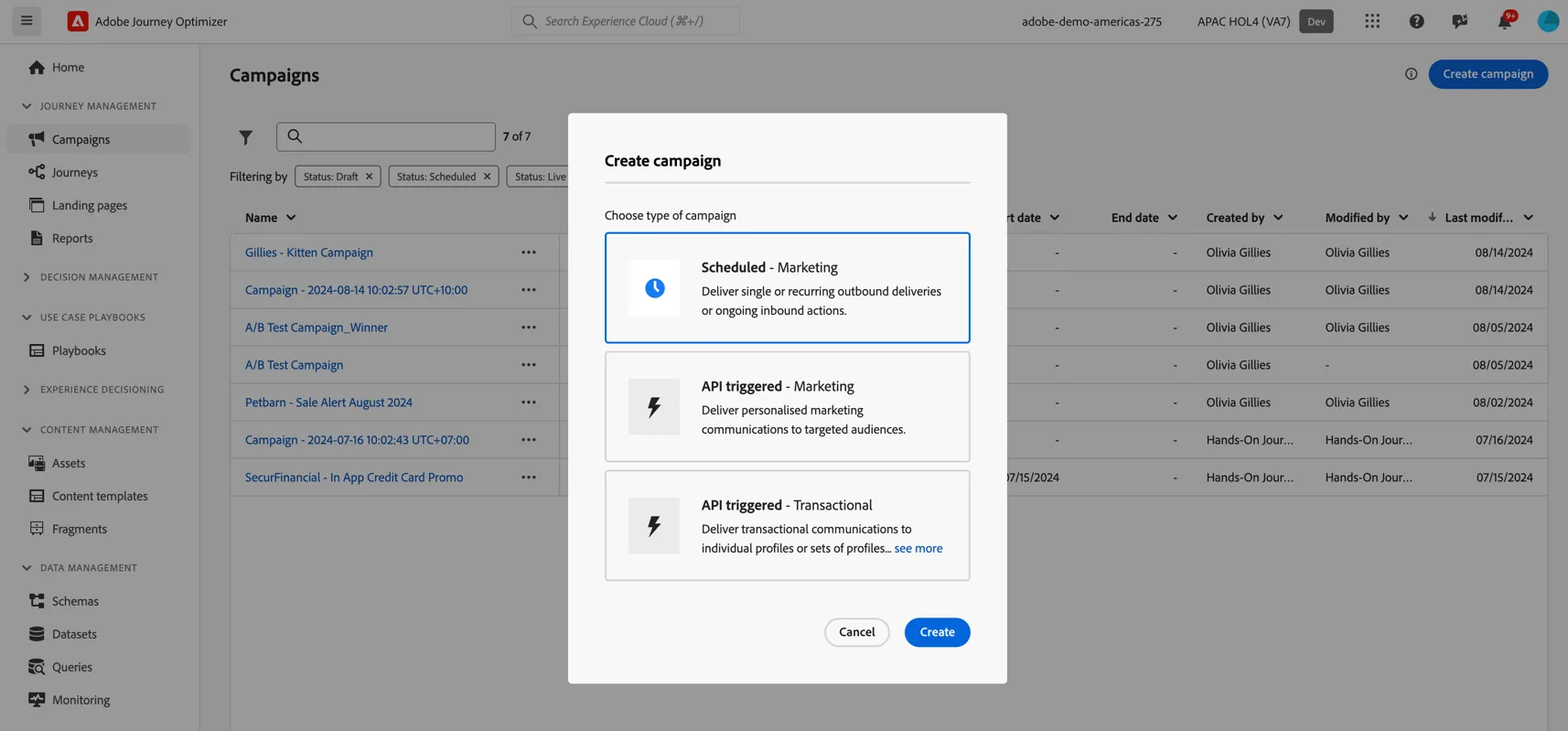Open the user profile avatar

1548,21
